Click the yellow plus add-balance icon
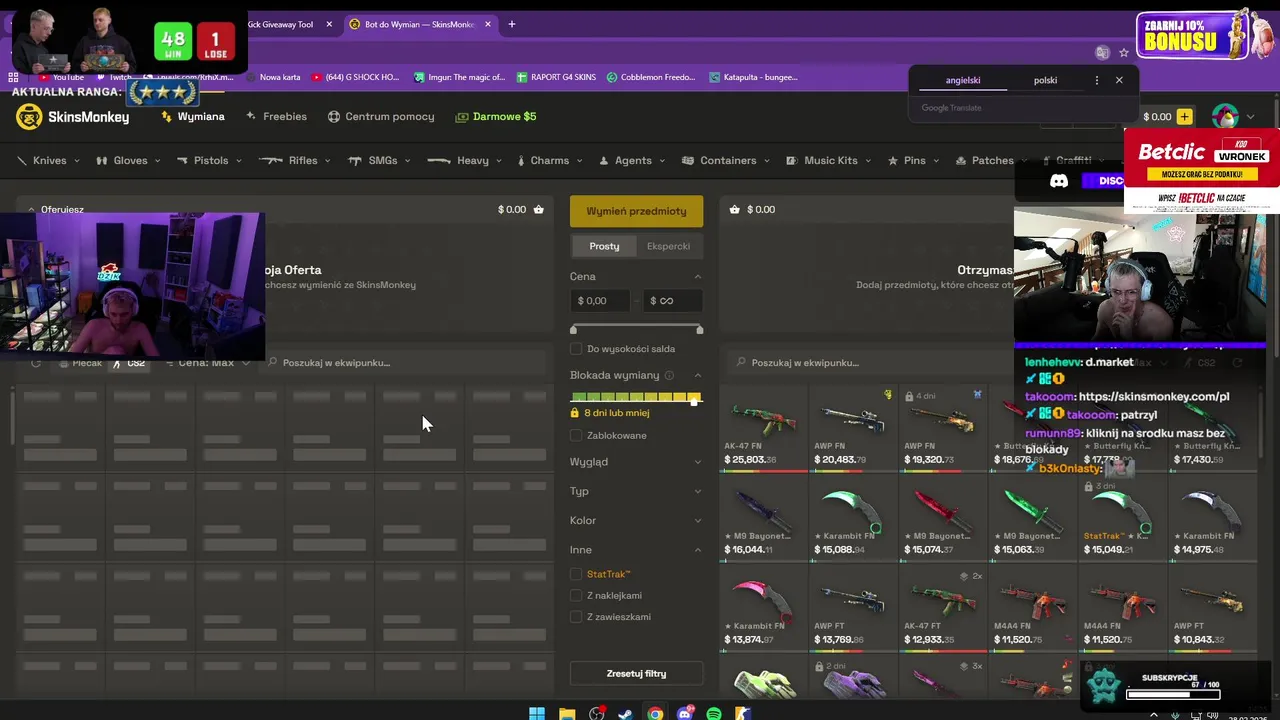The image size is (1280, 720). (1185, 117)
